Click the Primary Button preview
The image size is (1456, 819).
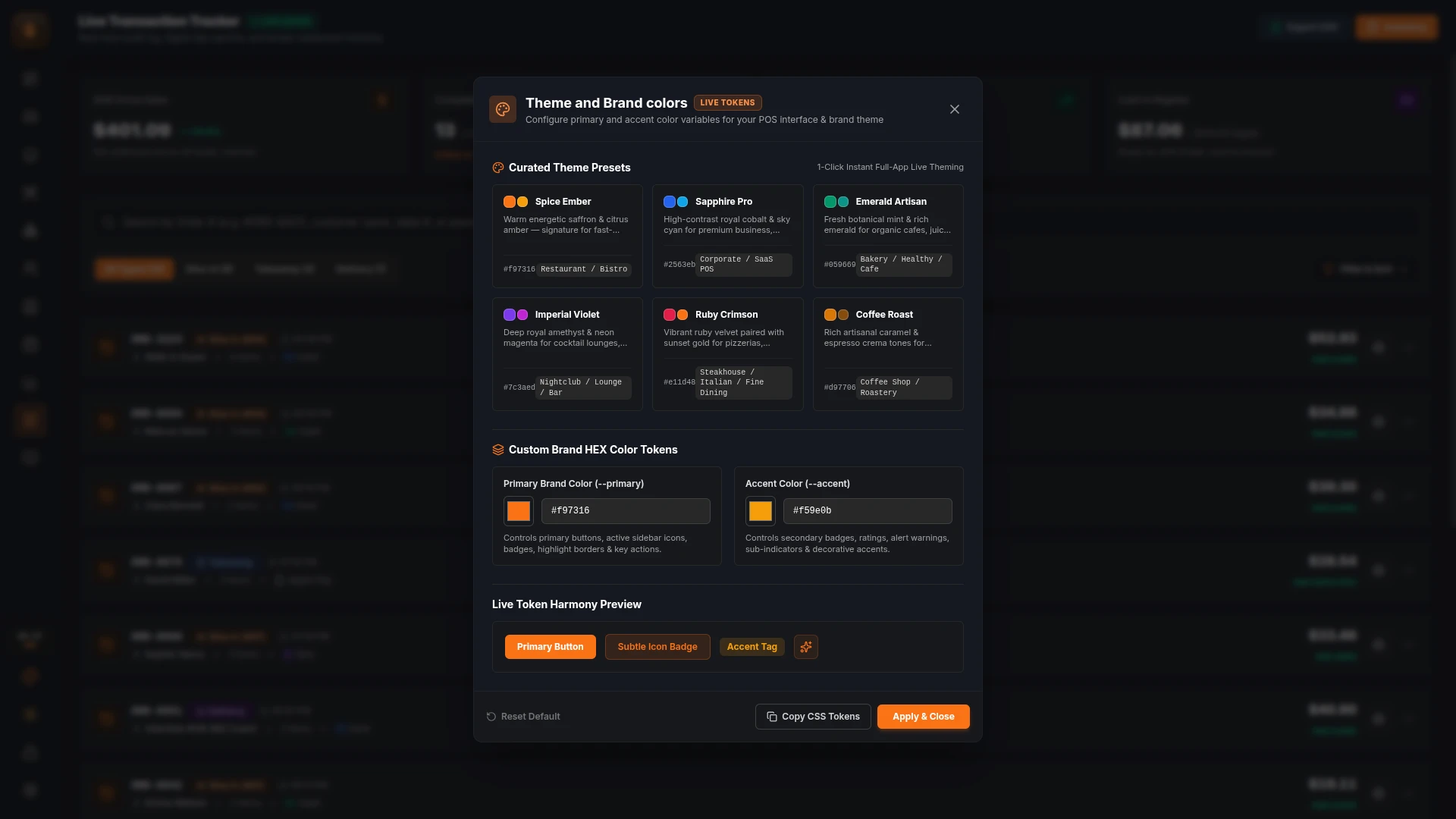551,647
